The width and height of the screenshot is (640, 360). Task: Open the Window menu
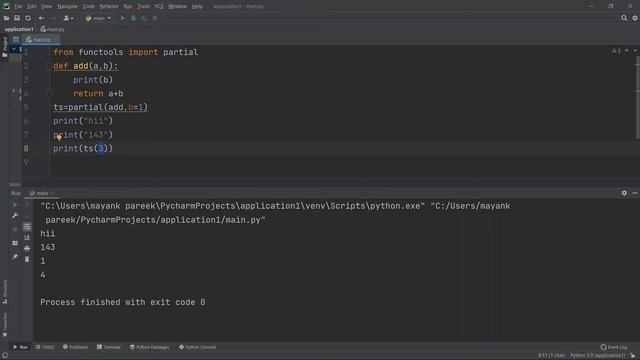click(177, 6)
